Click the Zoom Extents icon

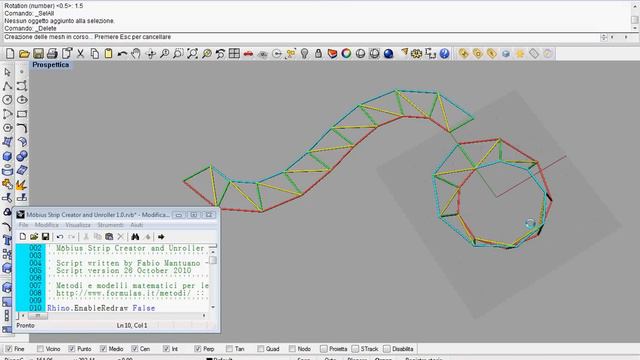pos(192,53)
